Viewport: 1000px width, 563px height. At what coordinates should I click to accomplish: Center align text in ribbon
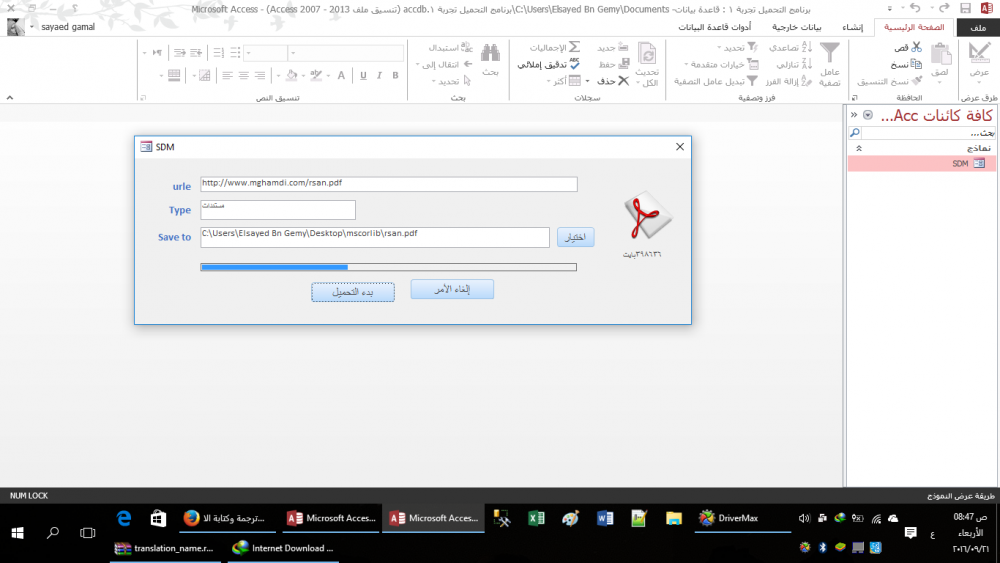(244, 75)
